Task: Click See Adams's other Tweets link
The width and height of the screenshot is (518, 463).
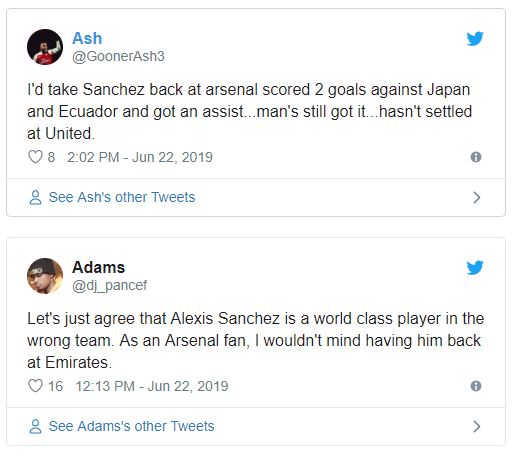Action: click(x=132, y=426)
